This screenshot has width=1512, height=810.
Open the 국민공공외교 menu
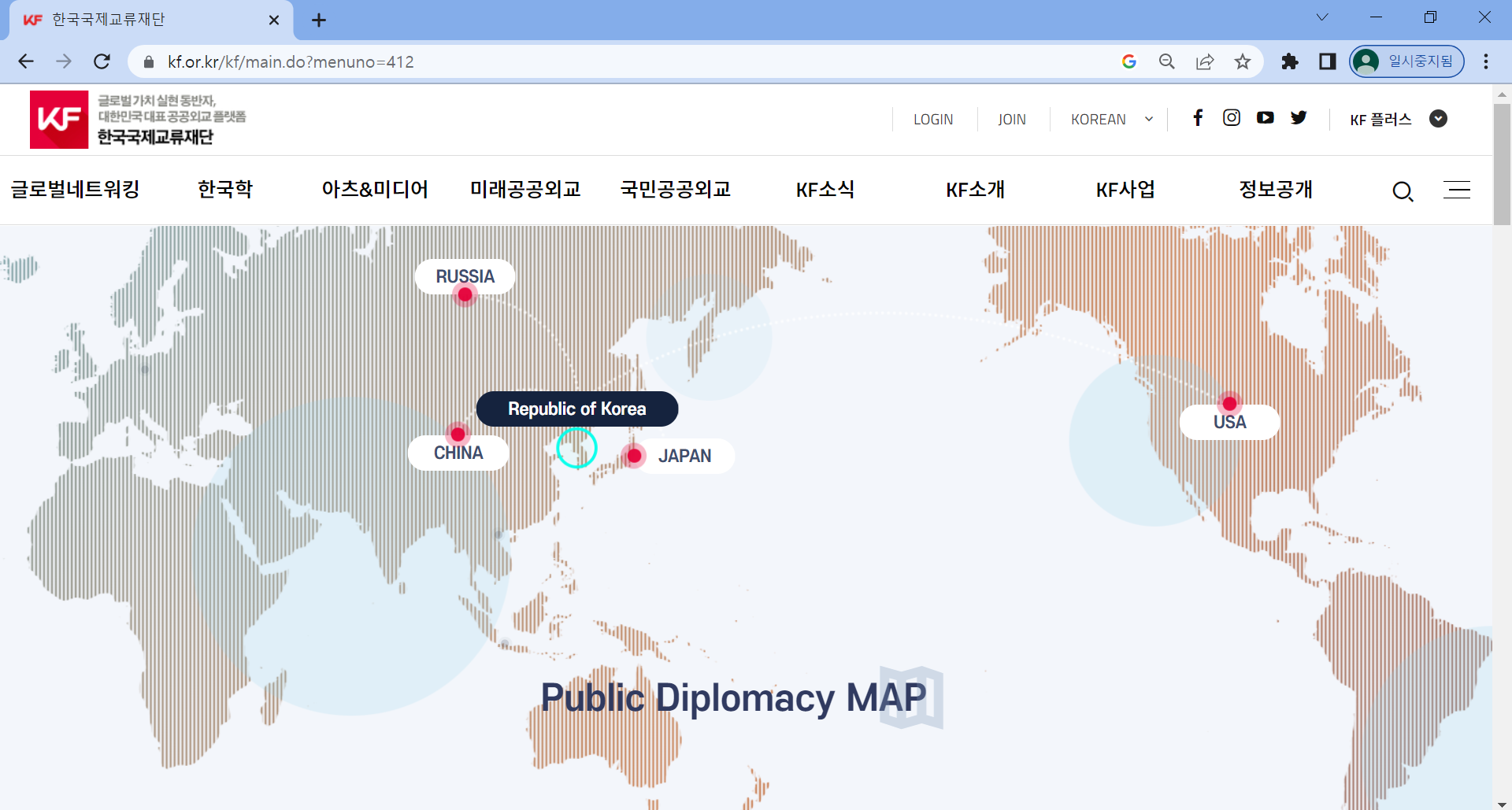tap(676, 190)
